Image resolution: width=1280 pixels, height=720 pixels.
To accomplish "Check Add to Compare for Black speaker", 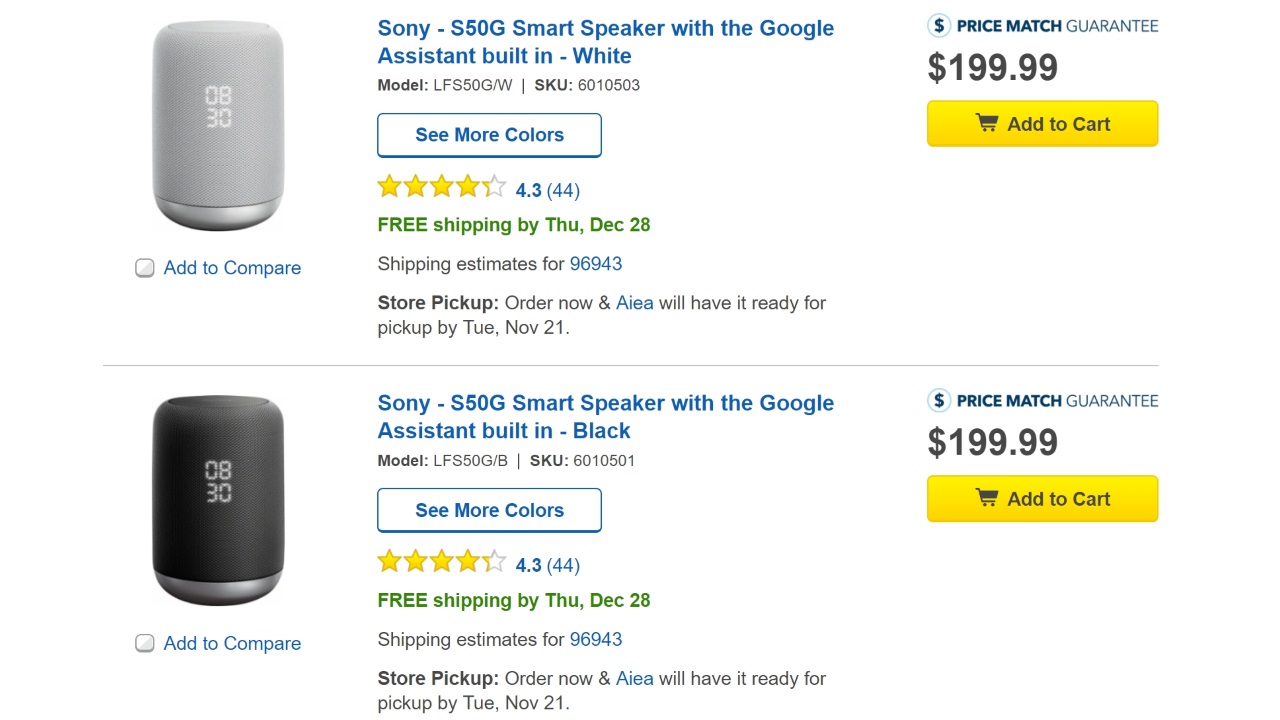I will (145, 643).
